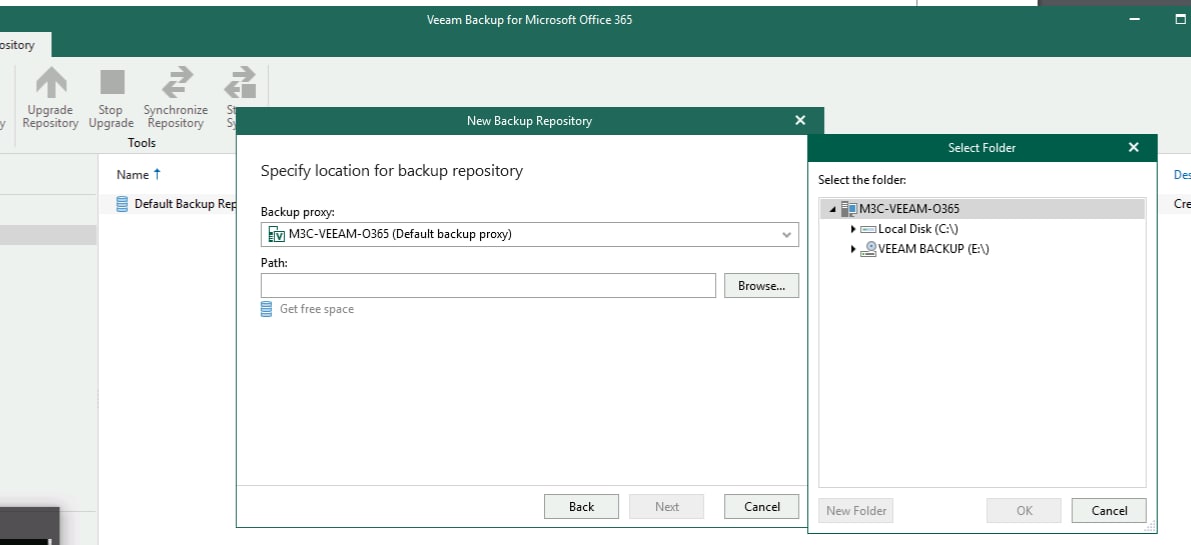Collapse the M3C-VEEAM-O365 tree node
The height and width of the screenshot is (545, 1191).
(x=833, y=209)
